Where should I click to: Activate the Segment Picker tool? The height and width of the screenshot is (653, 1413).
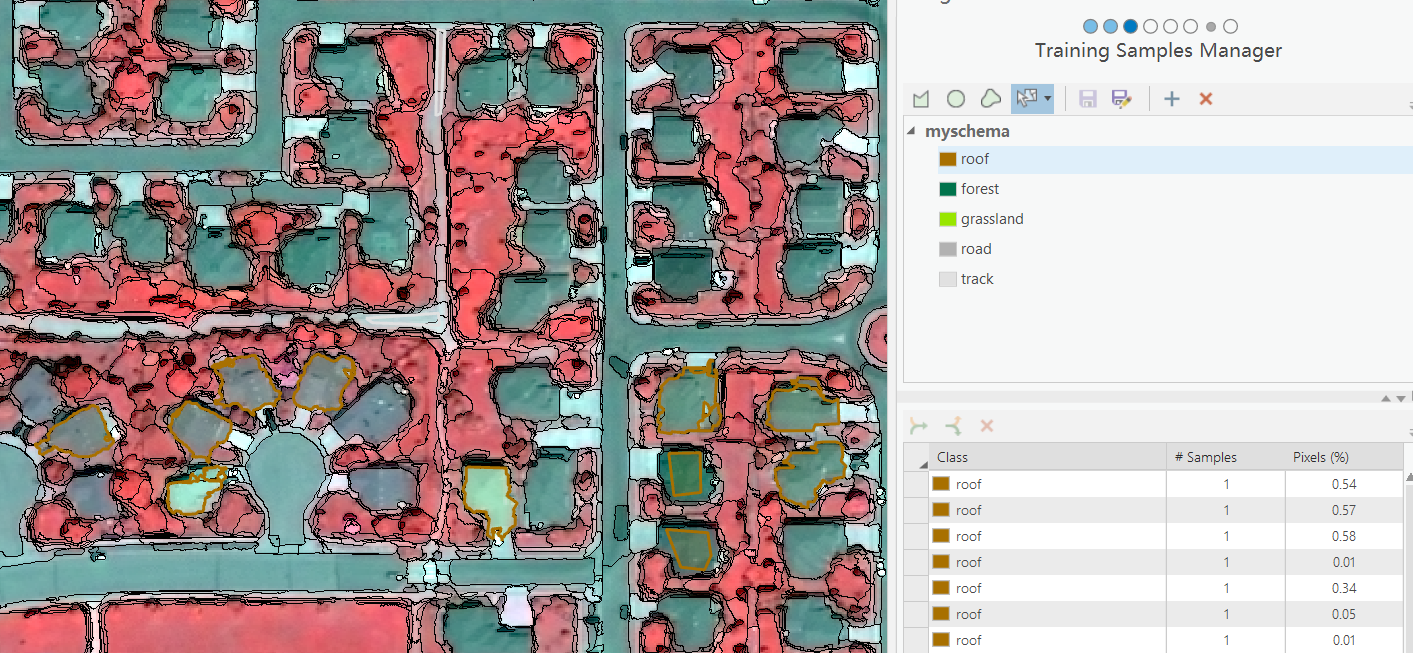(1028, 98)
